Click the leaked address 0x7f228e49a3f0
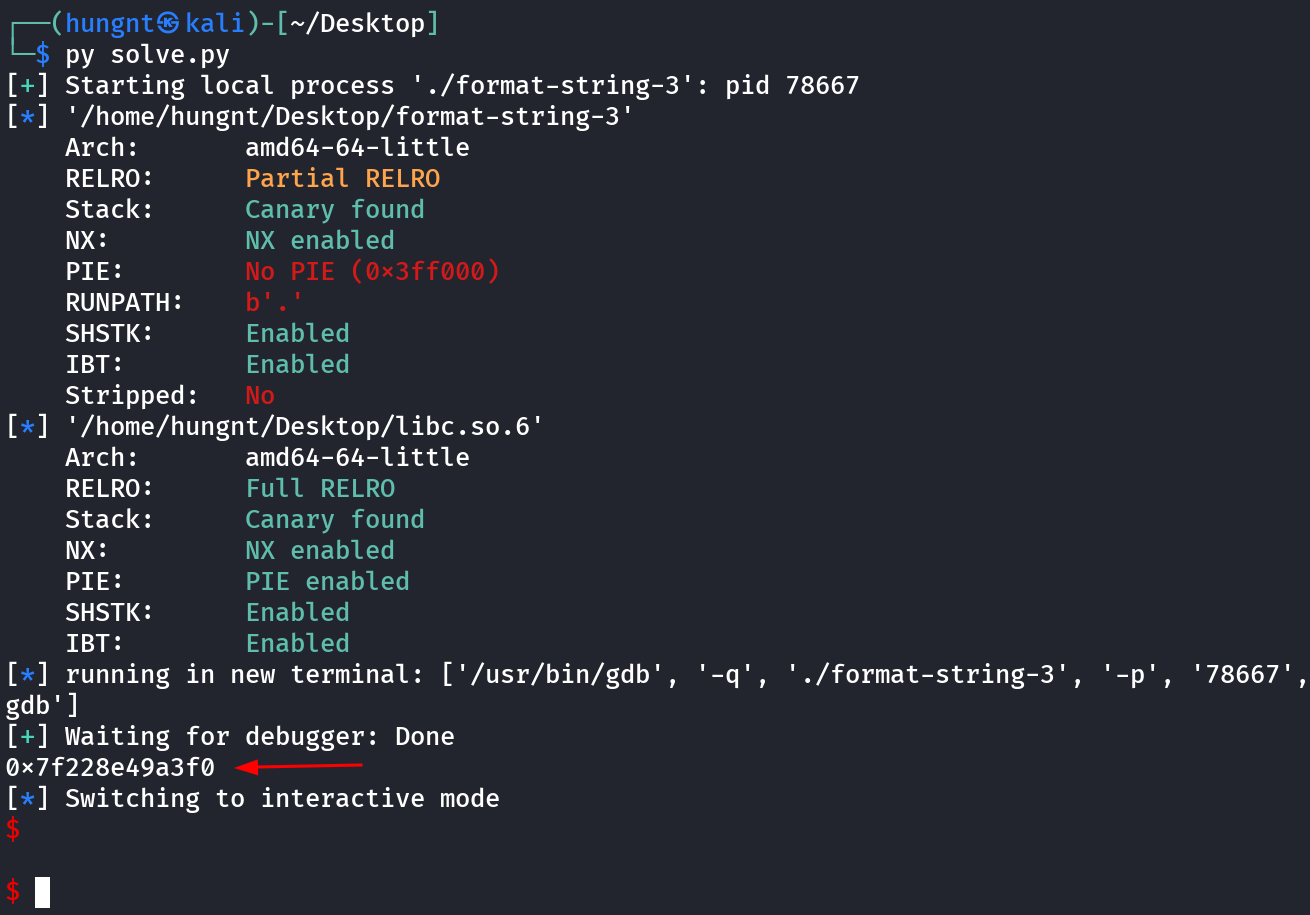 [x=110, y=768]
